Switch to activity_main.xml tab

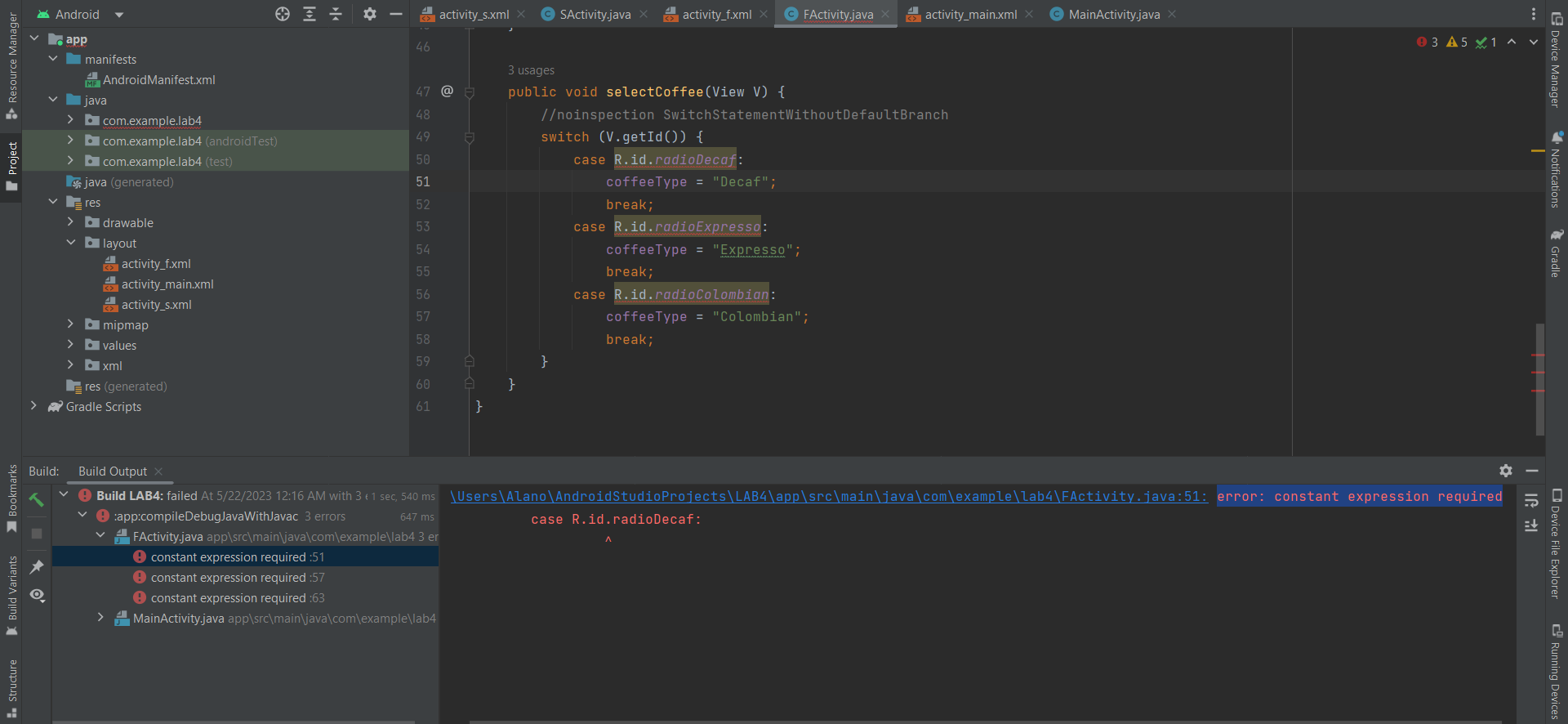(x=971, y=14)
